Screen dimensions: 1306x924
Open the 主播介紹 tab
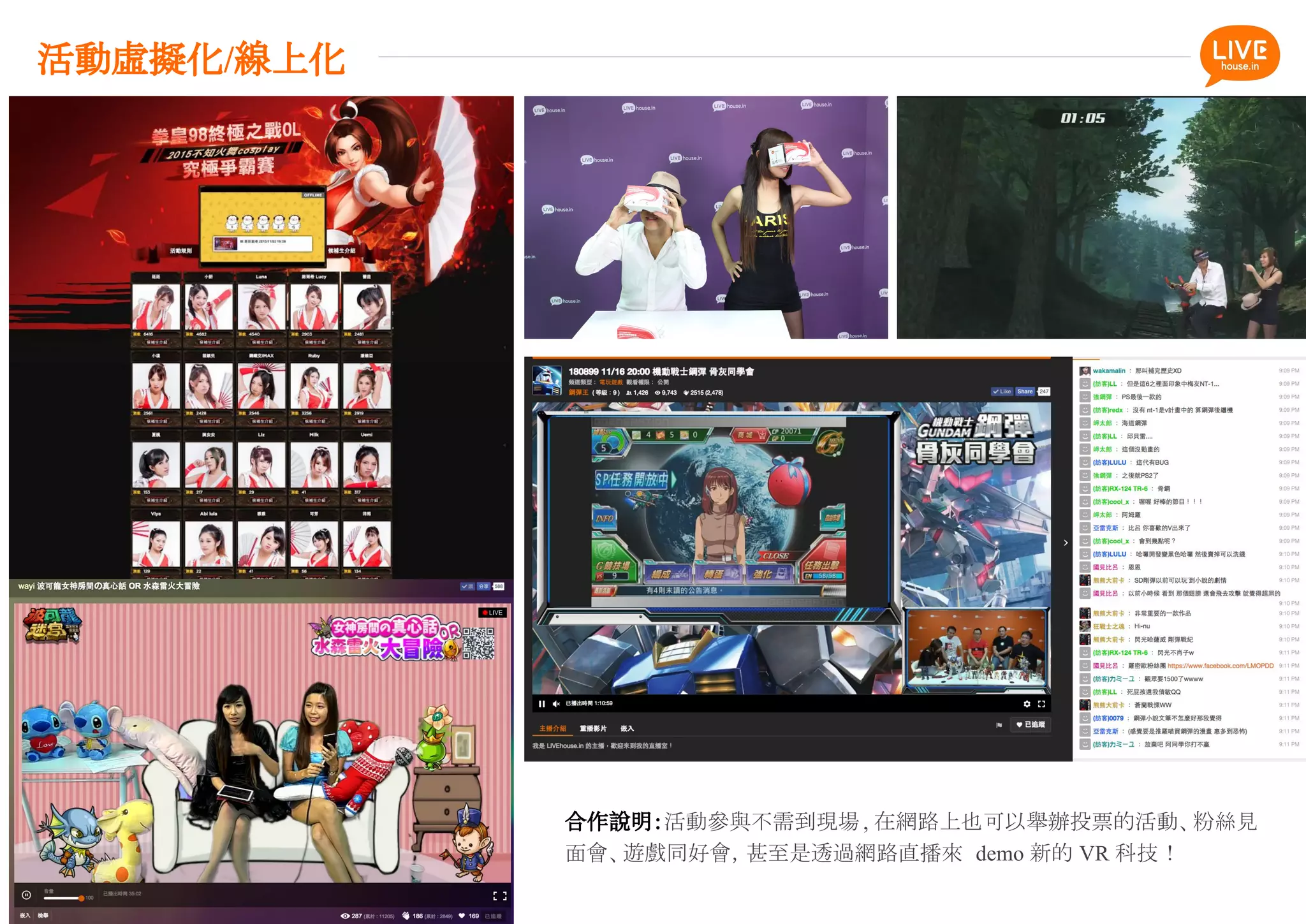(552, 728)
